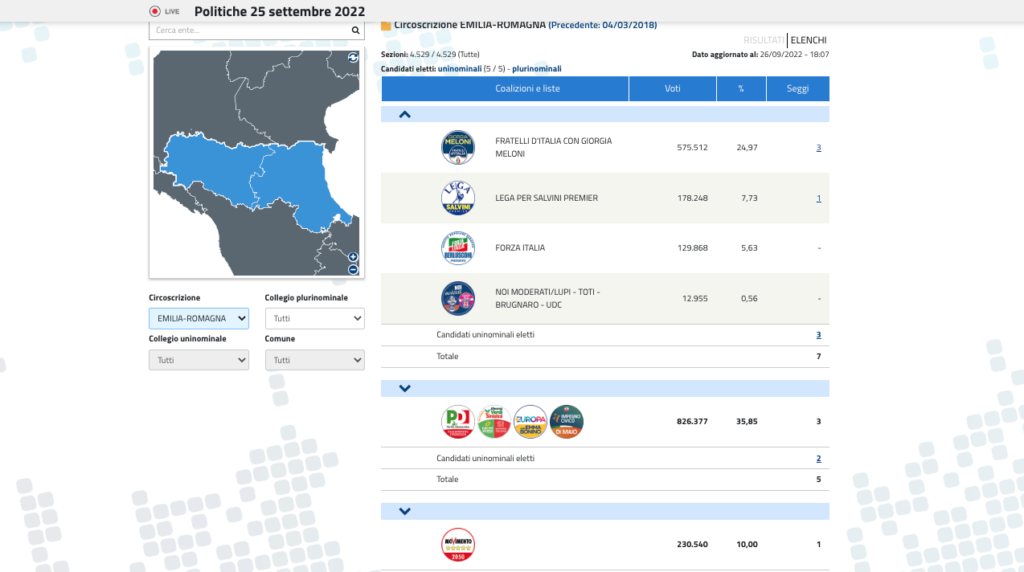
Task: Click the 178.248 votes value
Action: [692, 198]
